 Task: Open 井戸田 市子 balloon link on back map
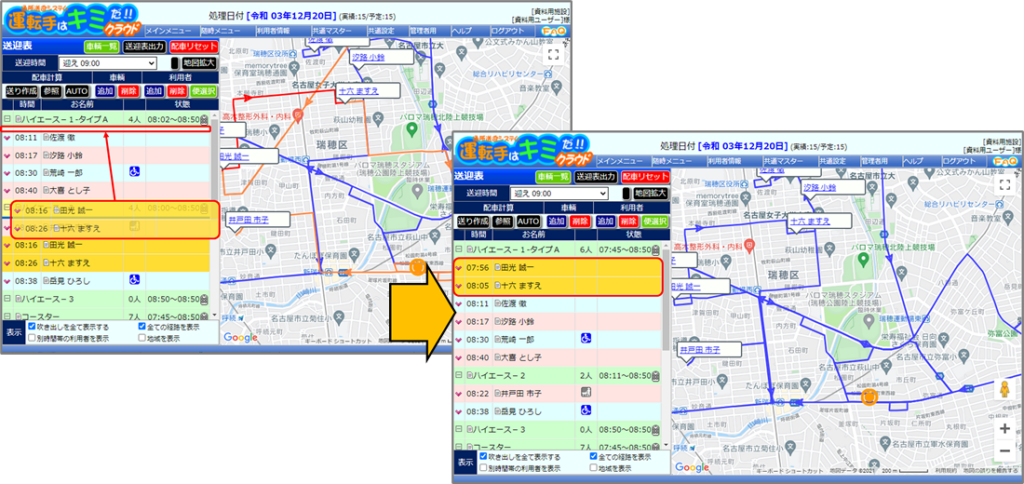(247, 219)
